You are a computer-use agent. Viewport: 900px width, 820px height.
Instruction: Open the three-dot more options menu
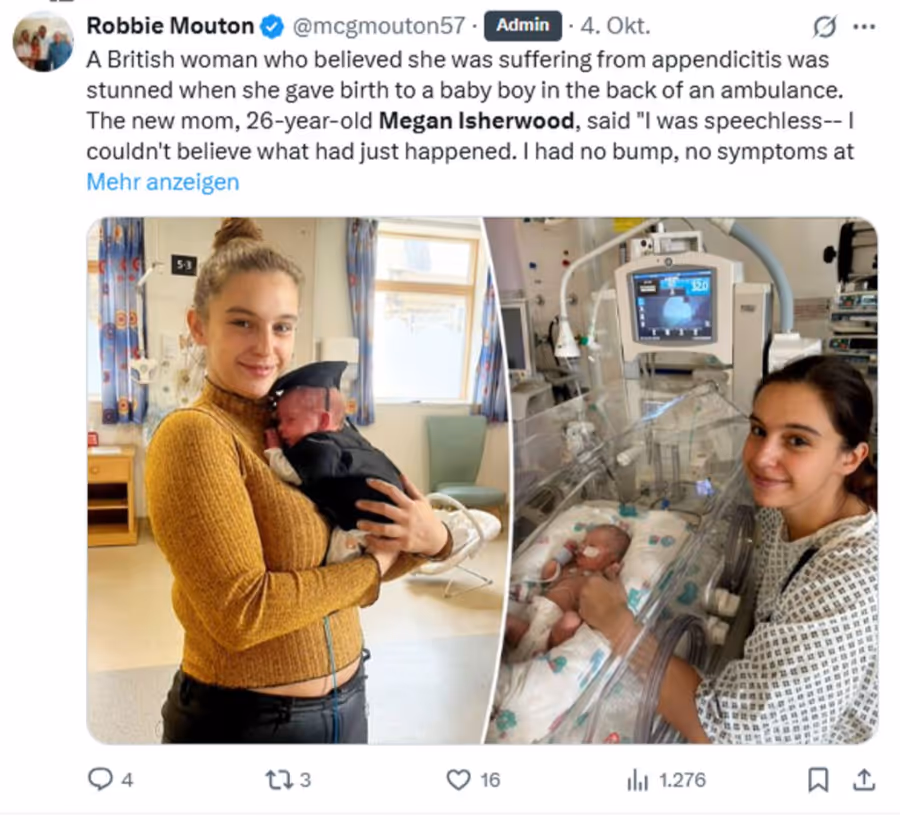point(864,25)
